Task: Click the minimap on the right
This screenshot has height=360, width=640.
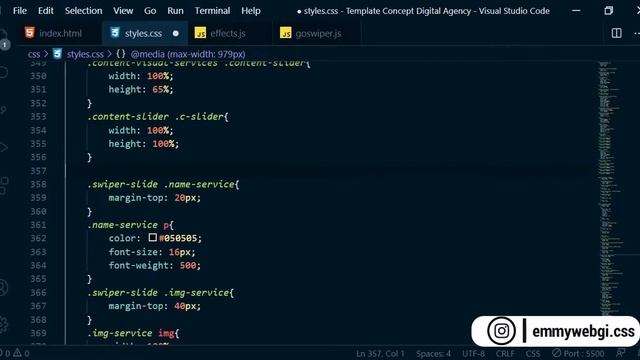Action: tap(611, 188)
